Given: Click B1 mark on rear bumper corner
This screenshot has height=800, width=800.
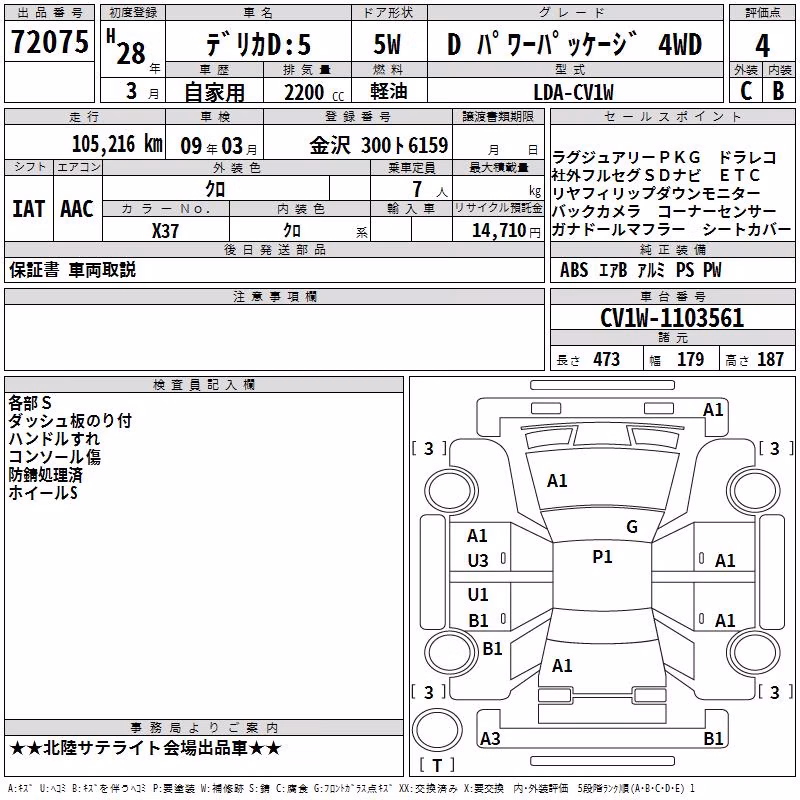Looking at the screenshot, I should [713, 738].
